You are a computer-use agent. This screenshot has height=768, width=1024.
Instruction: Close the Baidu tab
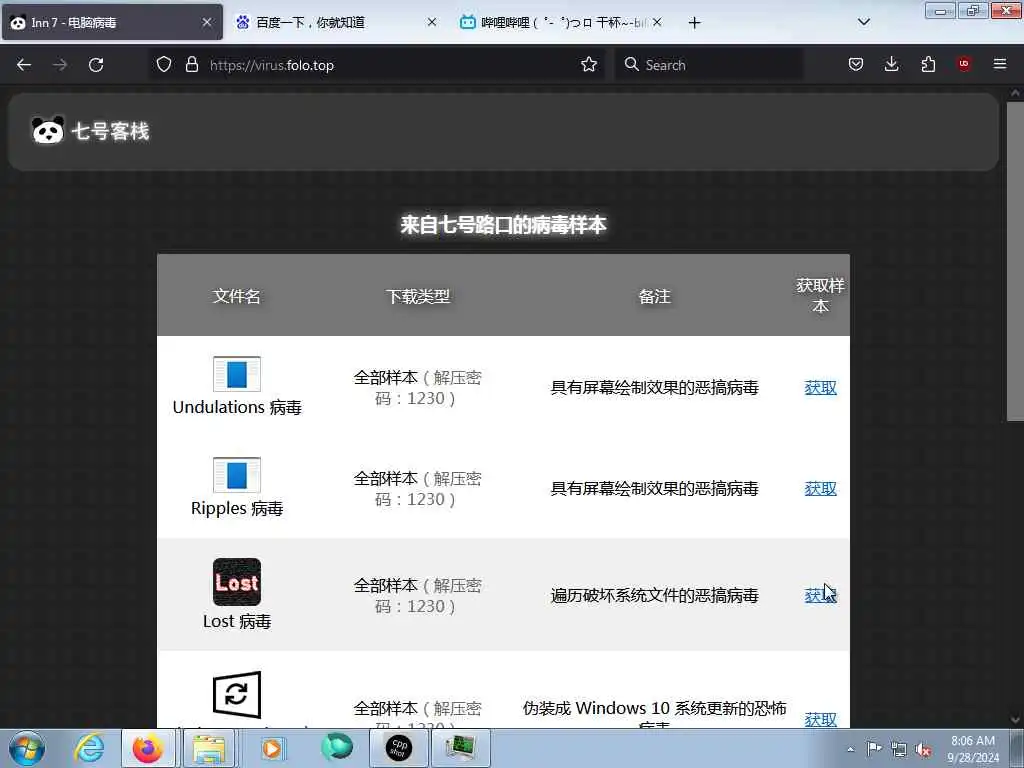(432, 22)
